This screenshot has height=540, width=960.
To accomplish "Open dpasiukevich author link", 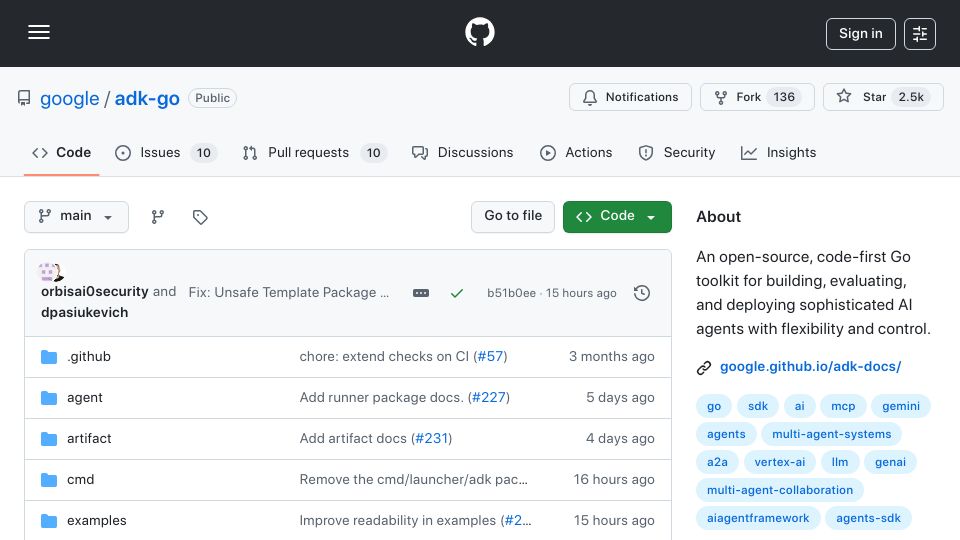I will 84,312.
